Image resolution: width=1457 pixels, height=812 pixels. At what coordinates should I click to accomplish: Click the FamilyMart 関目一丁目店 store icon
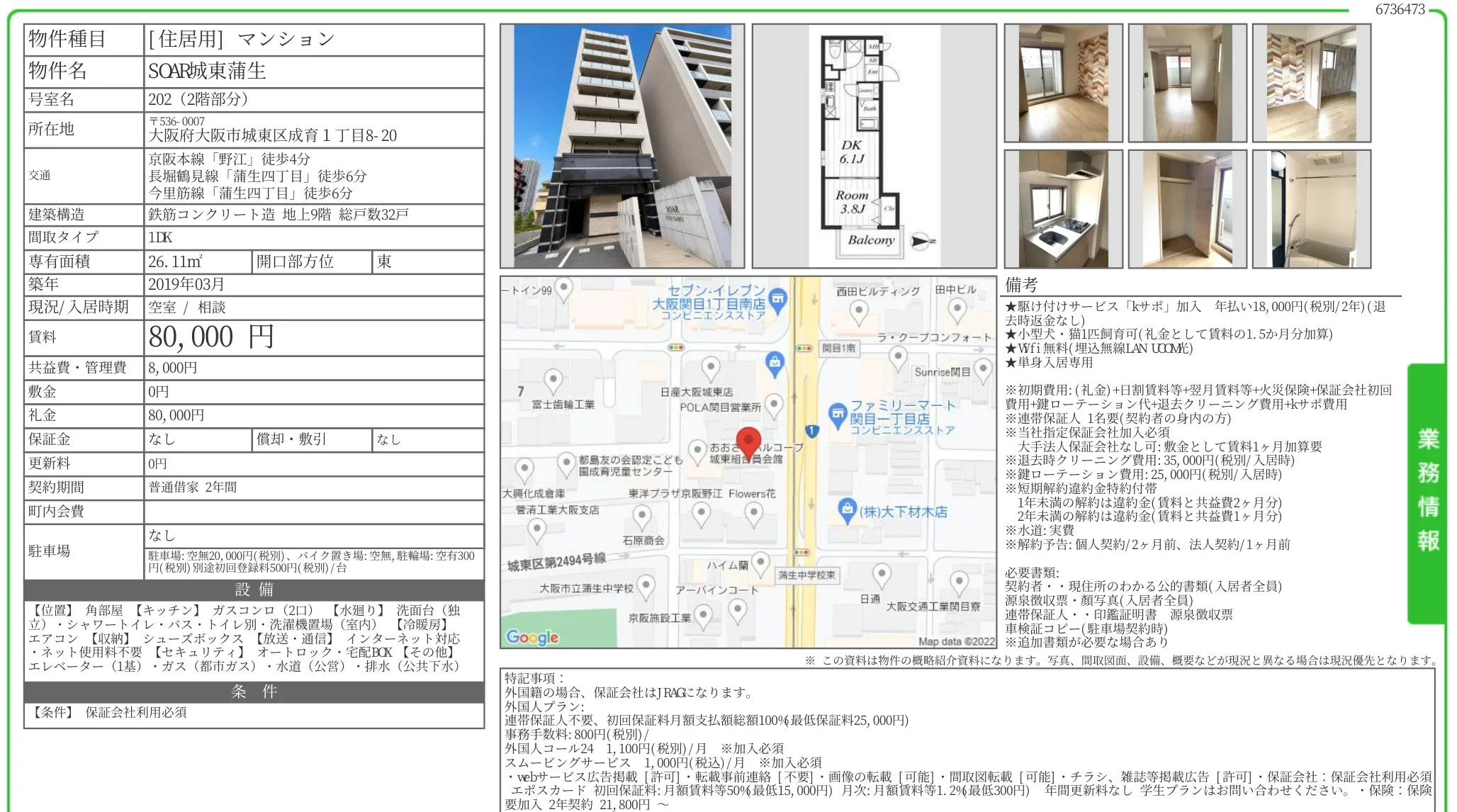(838, 415)
